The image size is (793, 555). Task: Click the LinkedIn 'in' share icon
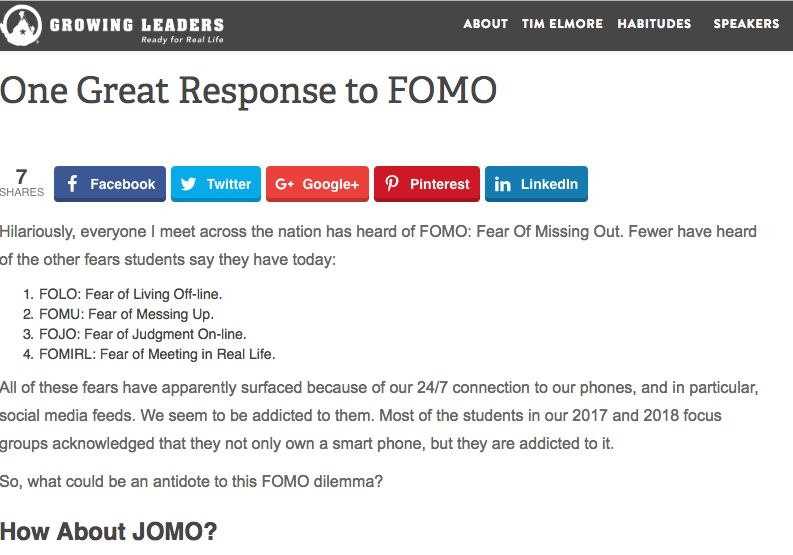502,184
